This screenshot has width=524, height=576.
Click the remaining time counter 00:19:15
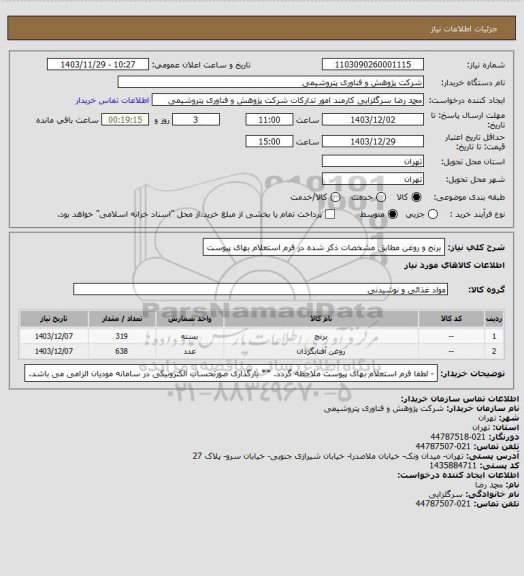125,120
